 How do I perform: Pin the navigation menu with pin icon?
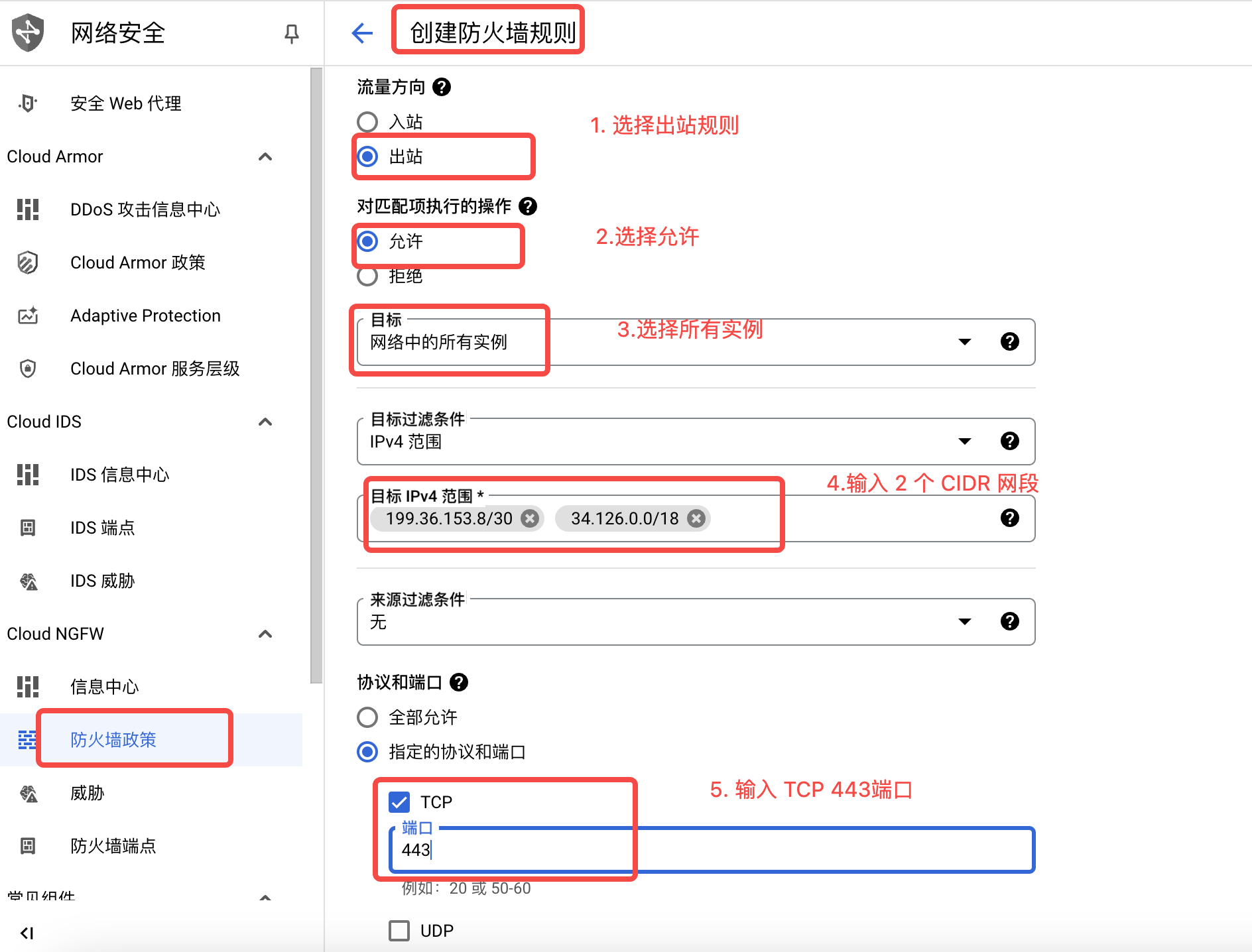pos(291,33)
